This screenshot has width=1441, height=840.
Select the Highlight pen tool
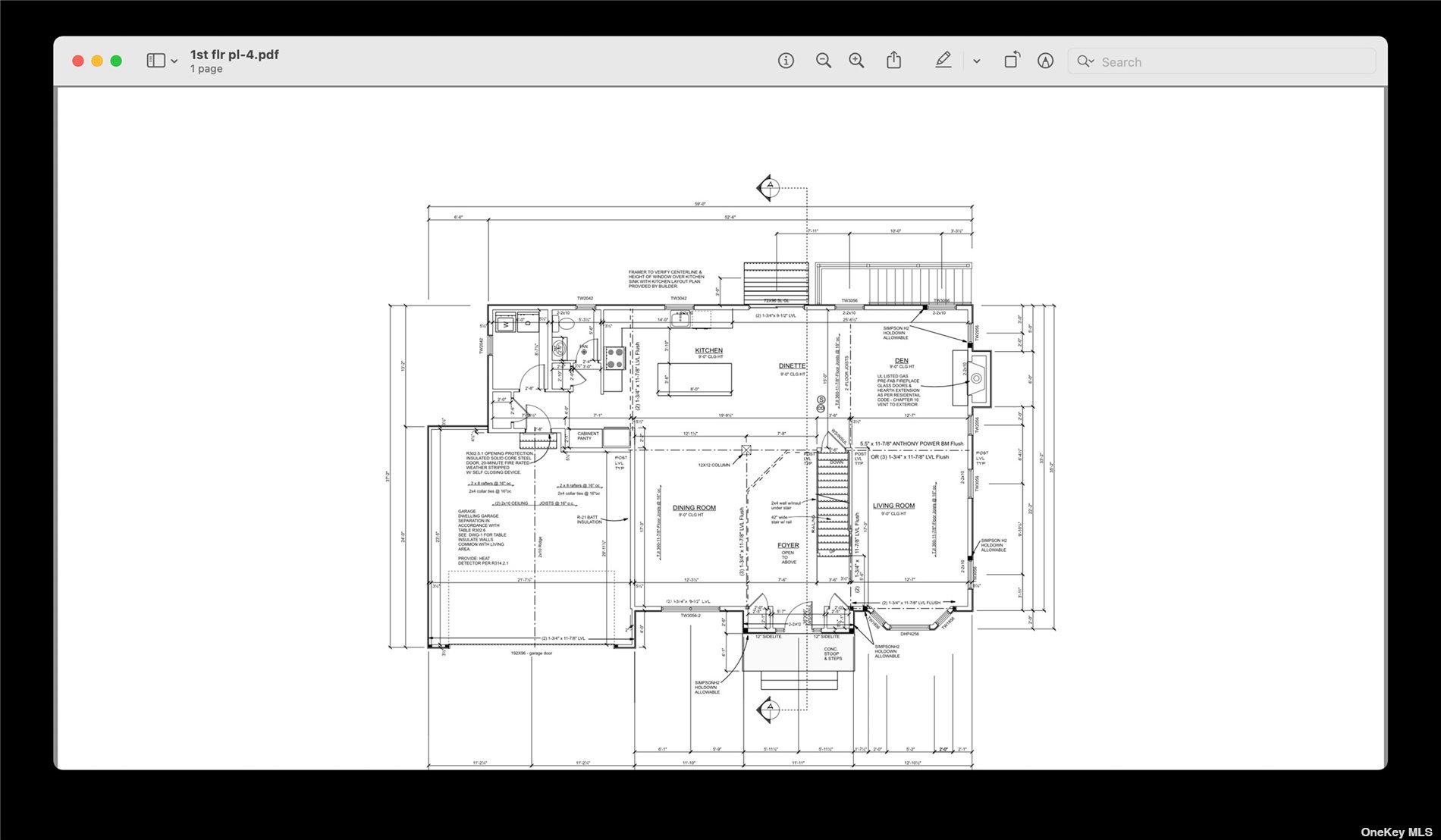[943, 60]
